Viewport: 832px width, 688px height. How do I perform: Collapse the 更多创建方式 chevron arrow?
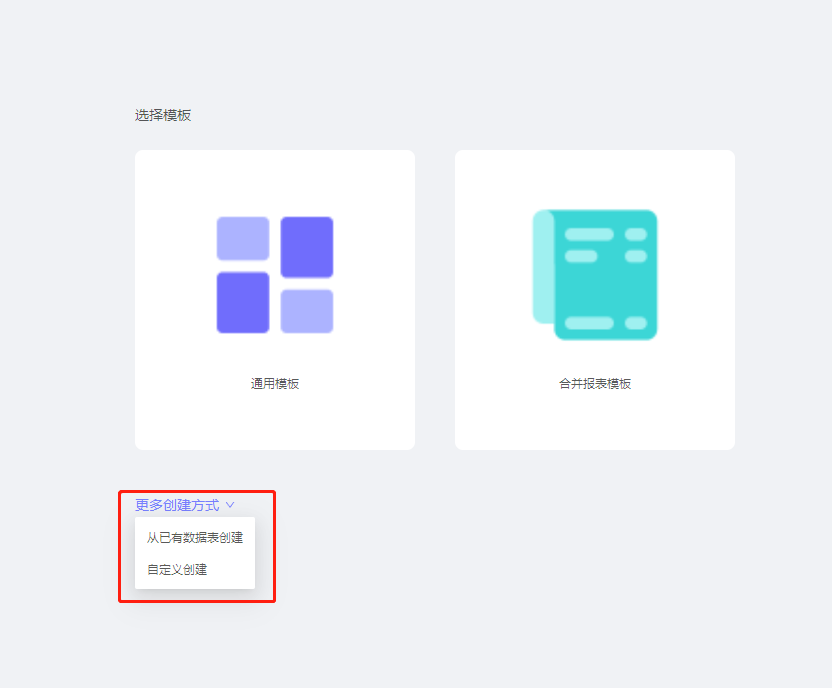pyautogui.click(x=230, y=505)
